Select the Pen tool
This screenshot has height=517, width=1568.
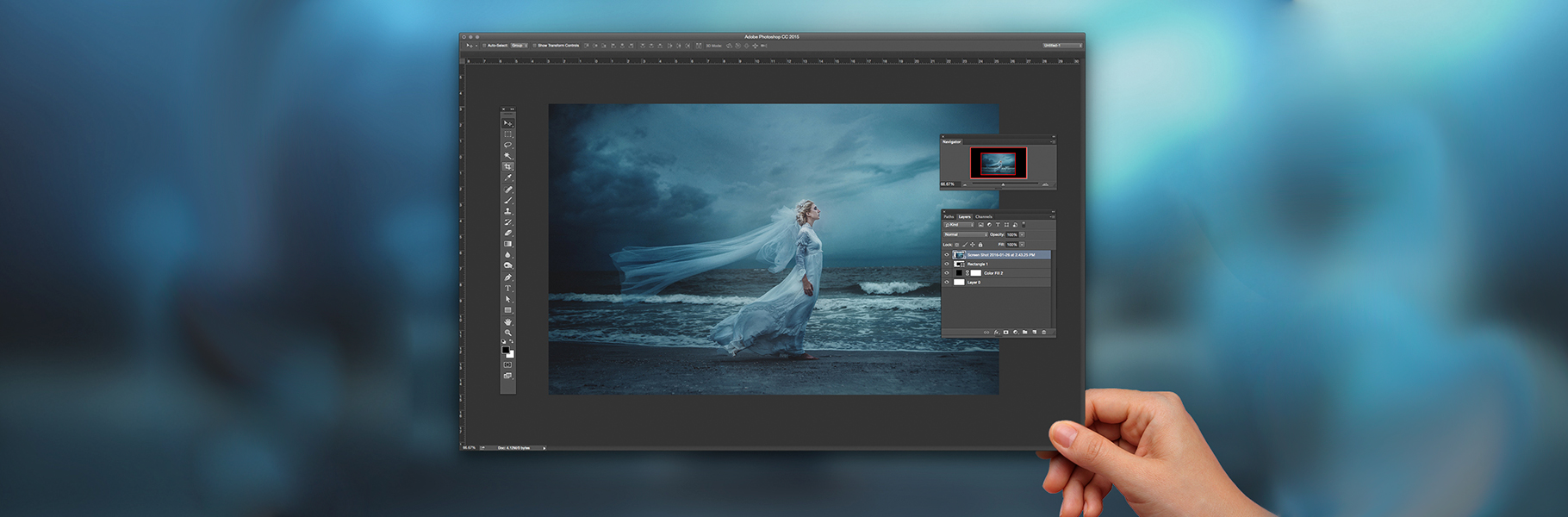[x=507, y=277]
